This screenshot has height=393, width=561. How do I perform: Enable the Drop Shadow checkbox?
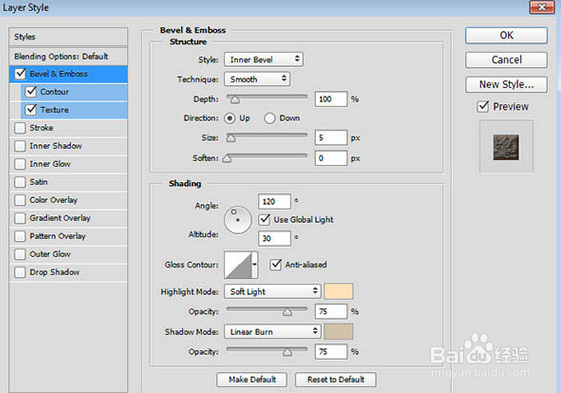click(20, 272)
